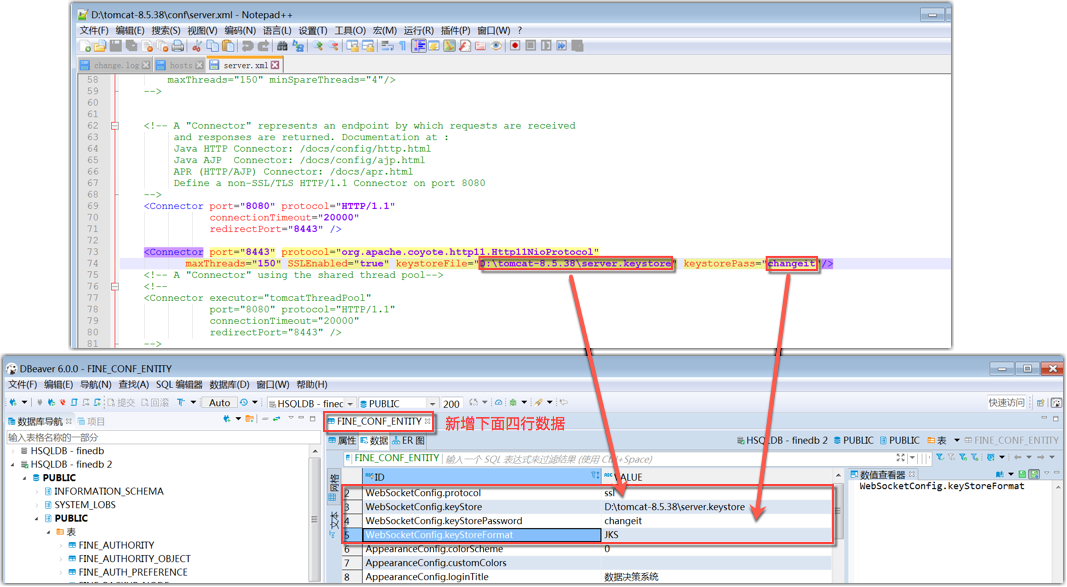Screen dimensions: 1067x587
Task: Open the PUBLIC schema dropdown in DBeaver toolbar
Action: click(432, 403)
